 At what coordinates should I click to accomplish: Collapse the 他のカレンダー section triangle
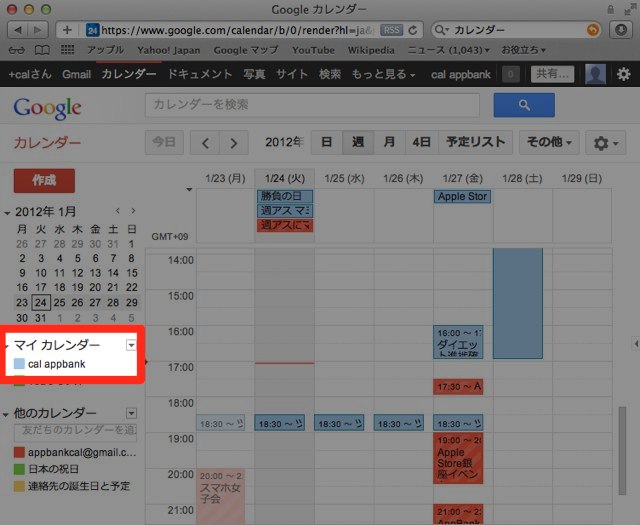(6, 414)
